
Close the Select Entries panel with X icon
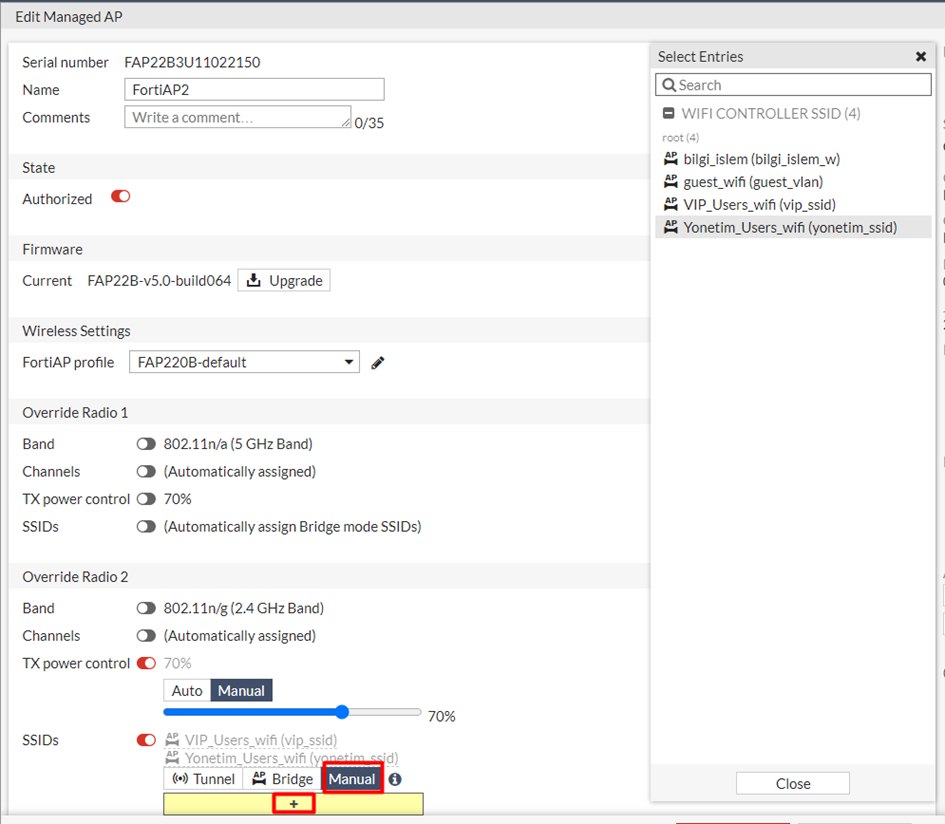click(921, 57)
